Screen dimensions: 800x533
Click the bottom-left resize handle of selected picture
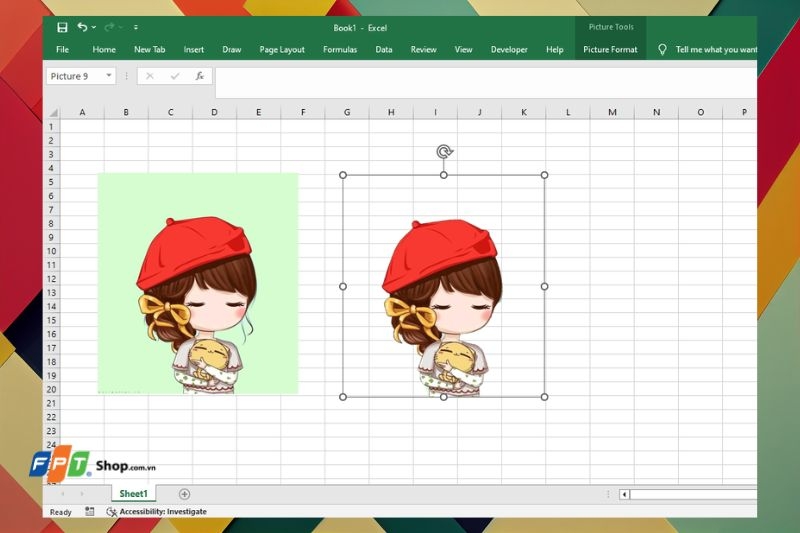click(343, 397)
